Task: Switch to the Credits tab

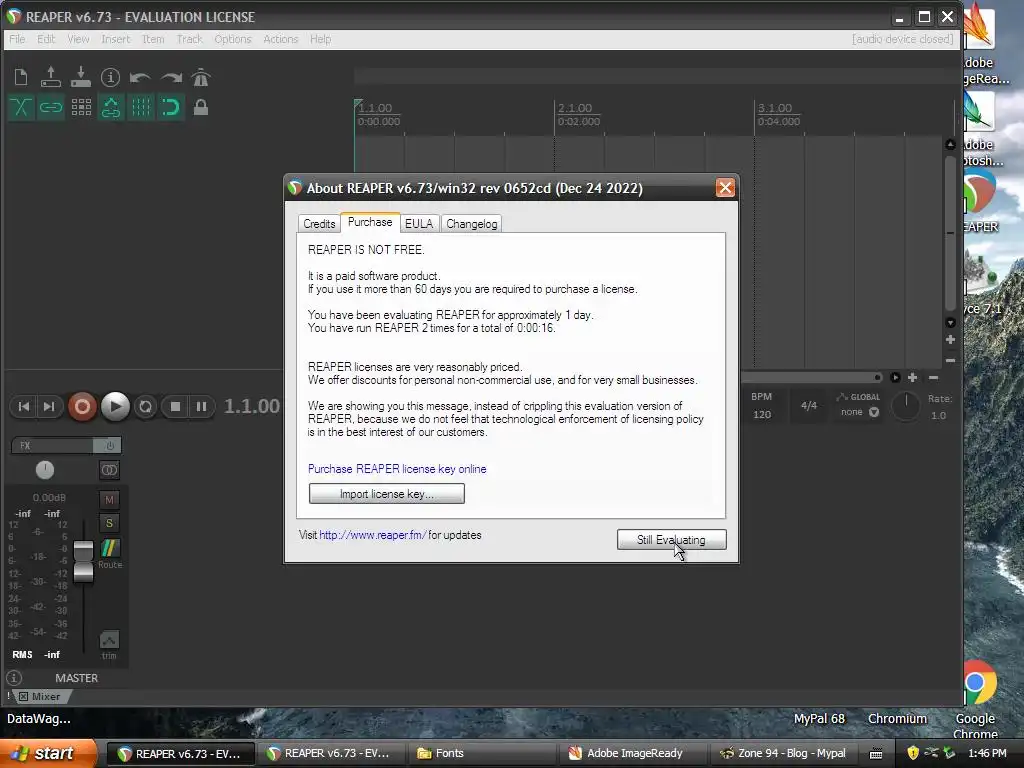Action: point(319,224)
